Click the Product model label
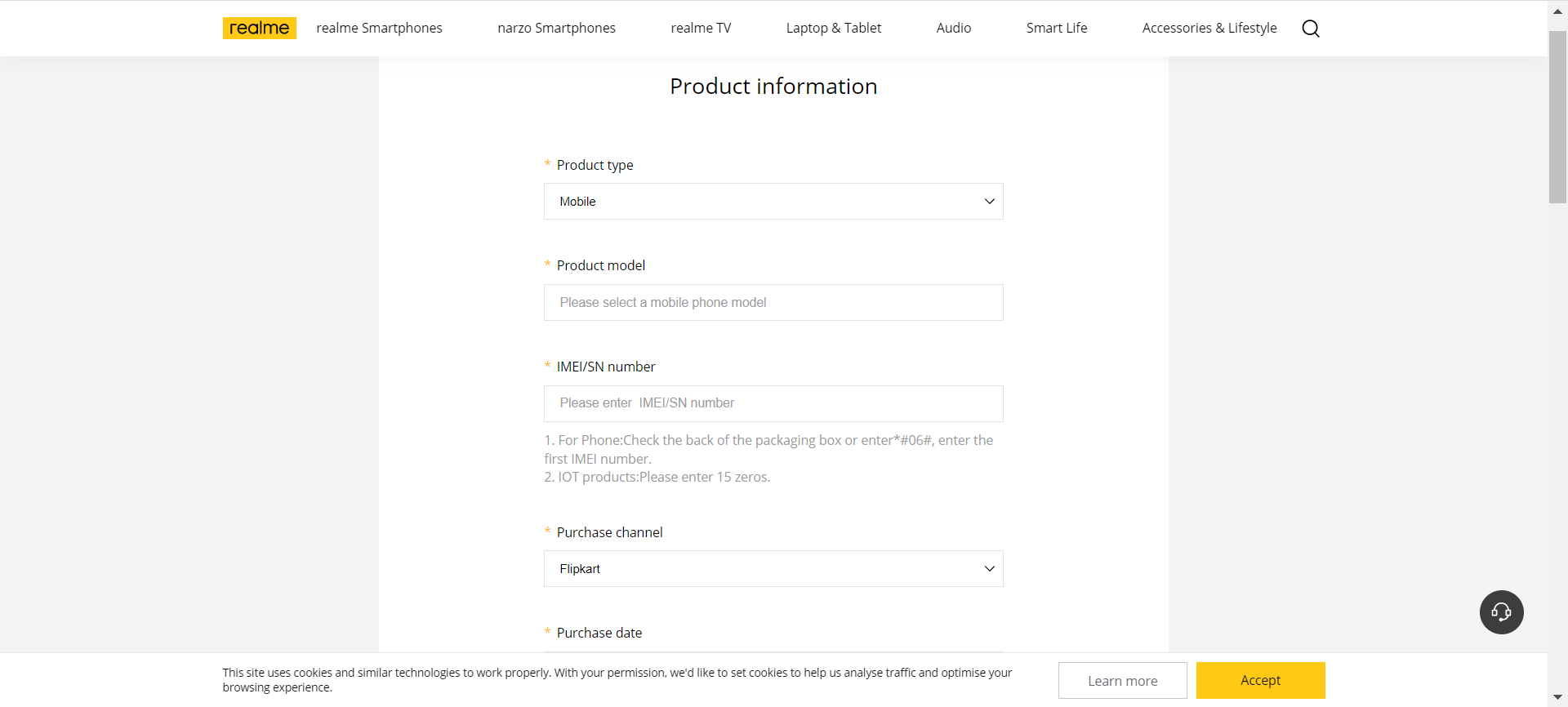The height and width of the screenshot is (707, 1568). coord(601,265)
